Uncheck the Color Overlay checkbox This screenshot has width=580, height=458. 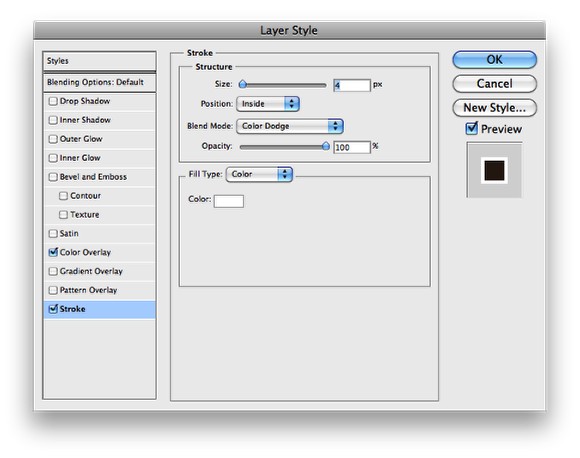tap(53, 252)
